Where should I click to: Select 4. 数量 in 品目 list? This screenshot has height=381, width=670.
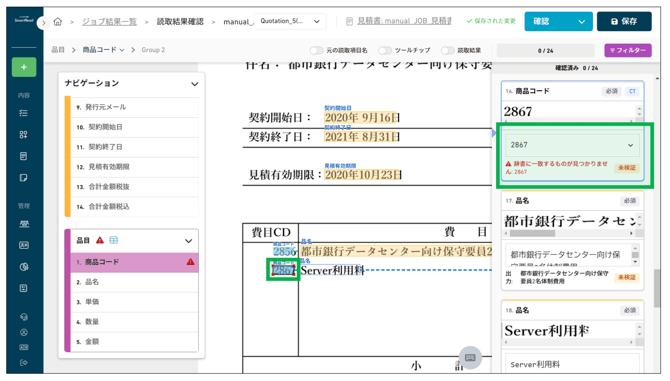(134, 322)
